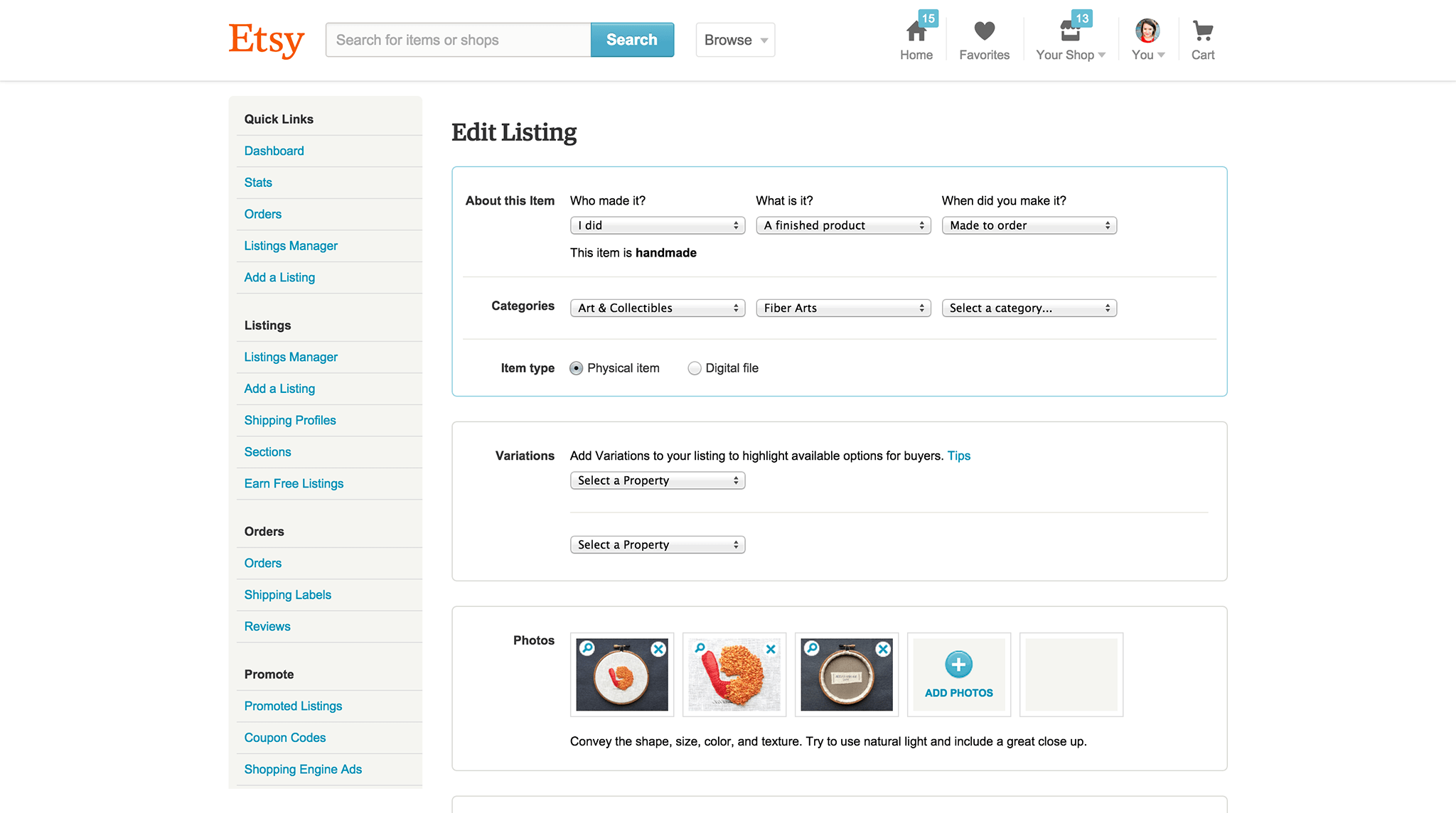Click the Search button

click(x=631, y=40)
